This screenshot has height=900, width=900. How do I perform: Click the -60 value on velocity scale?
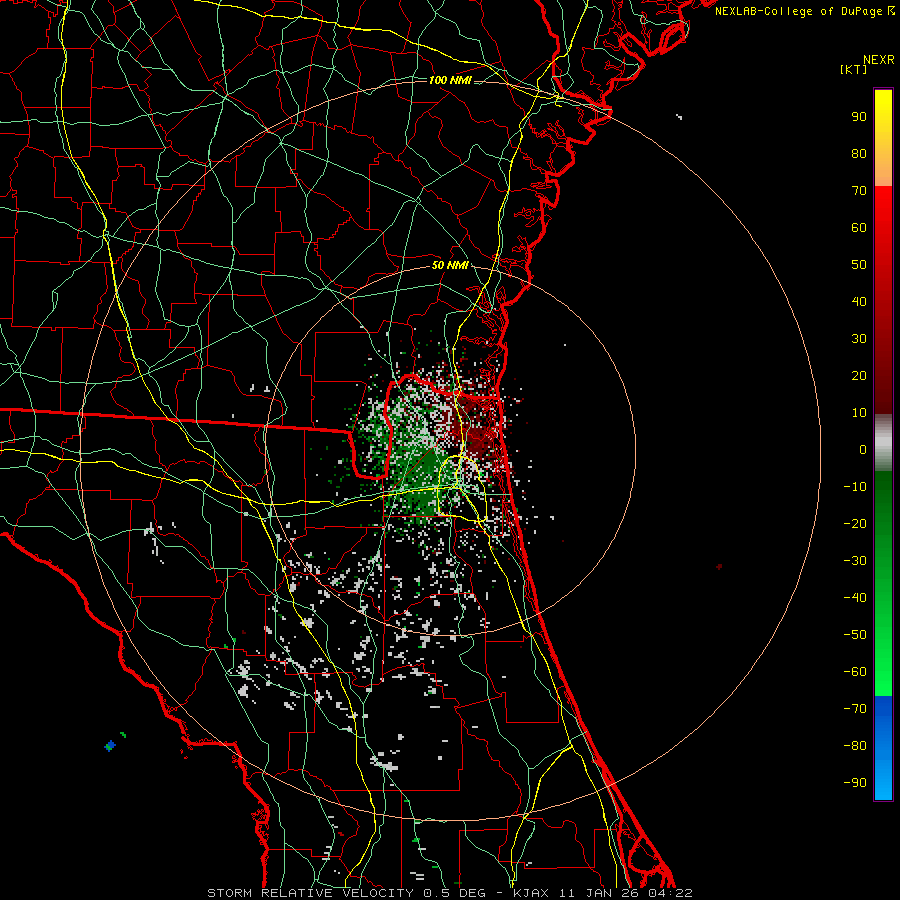click(x=855, y=672)
